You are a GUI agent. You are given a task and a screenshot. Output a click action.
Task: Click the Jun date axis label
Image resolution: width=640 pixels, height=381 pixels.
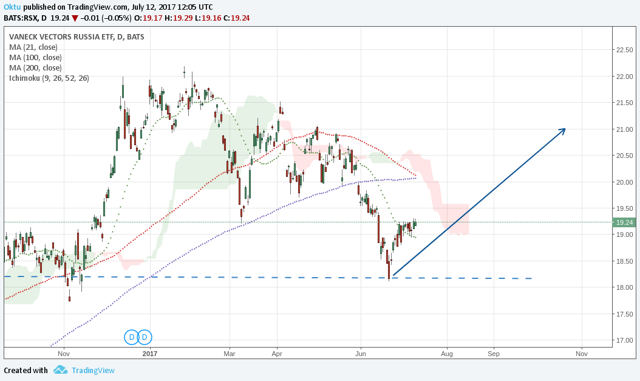tap(360, 353)
